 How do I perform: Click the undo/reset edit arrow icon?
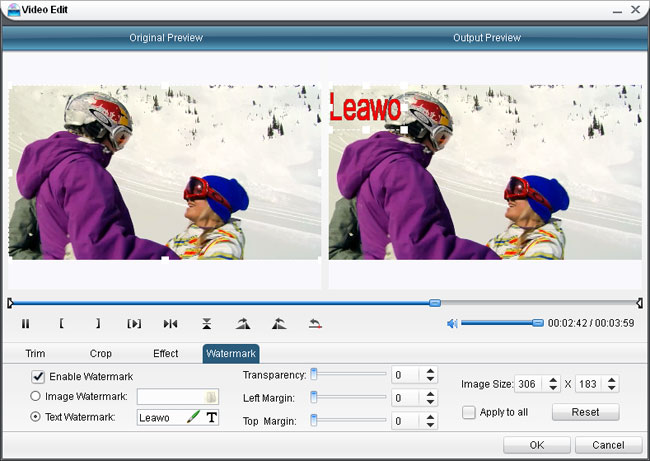tap(315, 323)
